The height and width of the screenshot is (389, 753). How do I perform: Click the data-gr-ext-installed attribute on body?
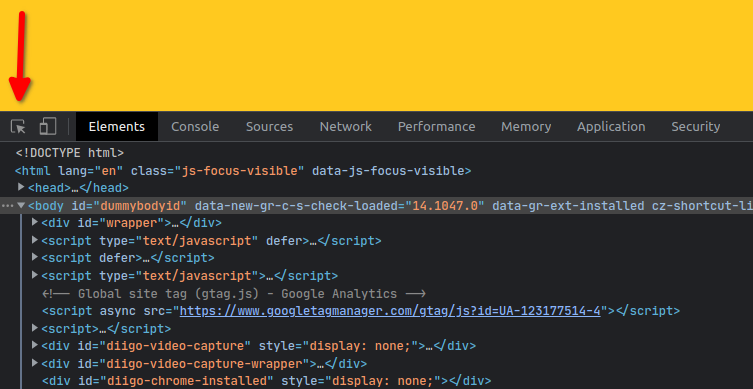pos(568,206)
